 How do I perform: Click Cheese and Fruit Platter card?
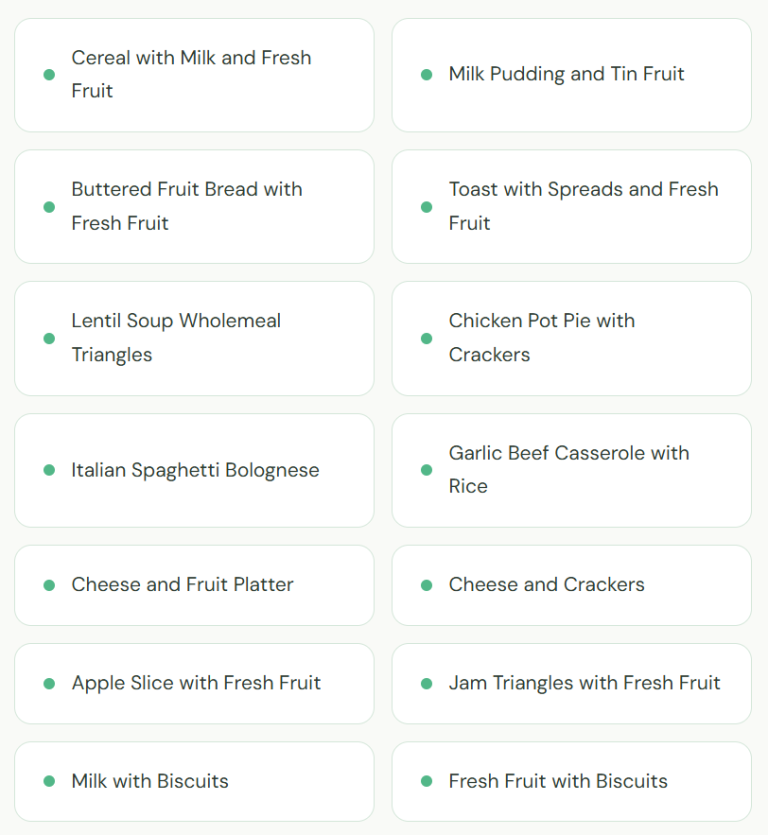[182, 585]
